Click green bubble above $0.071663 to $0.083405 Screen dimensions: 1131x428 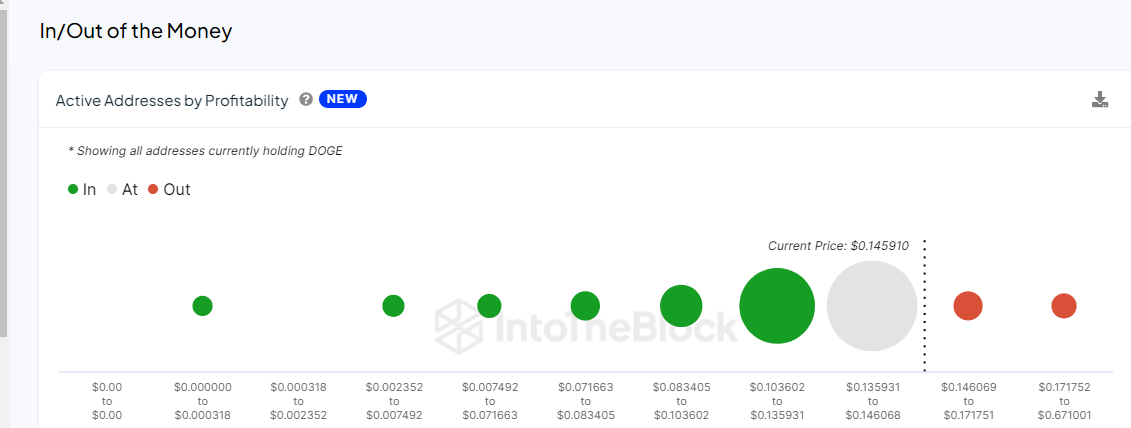(x=585, y=306)
